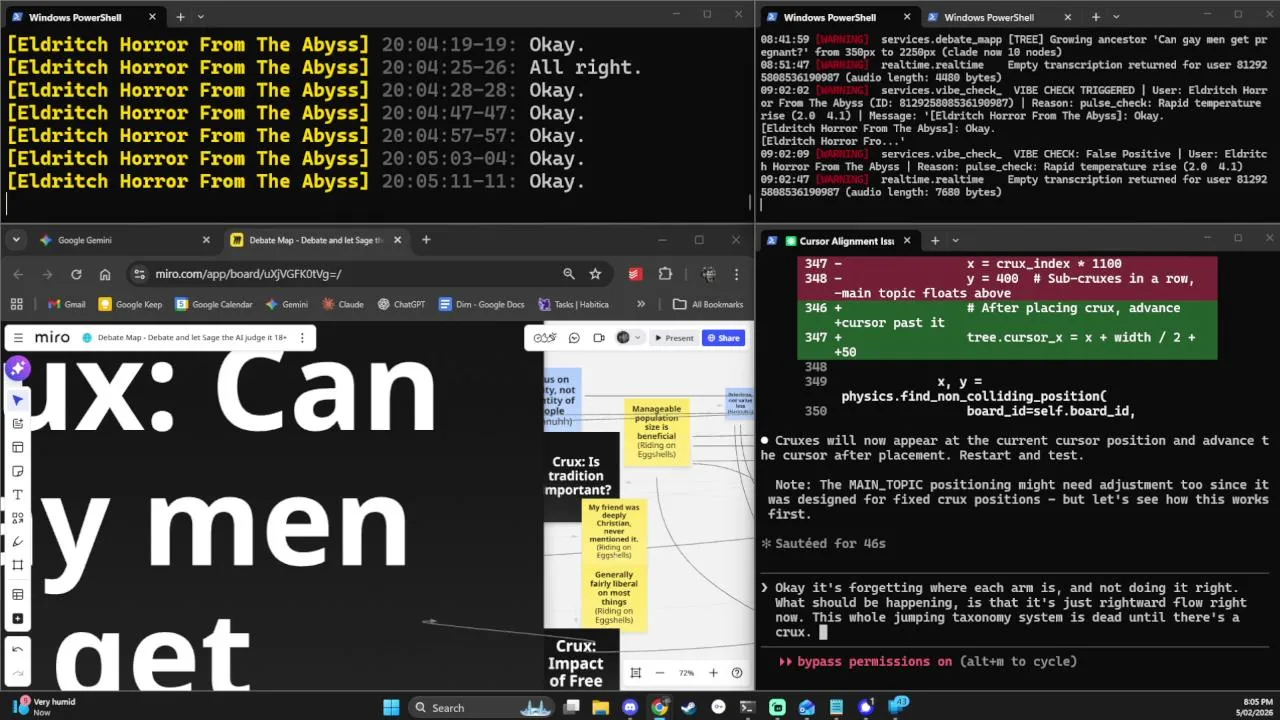Select first Windows PowerShell tab top-right window
This screenshot has width=1280, height=720.
pyautogui.click(x=839, y=17)
